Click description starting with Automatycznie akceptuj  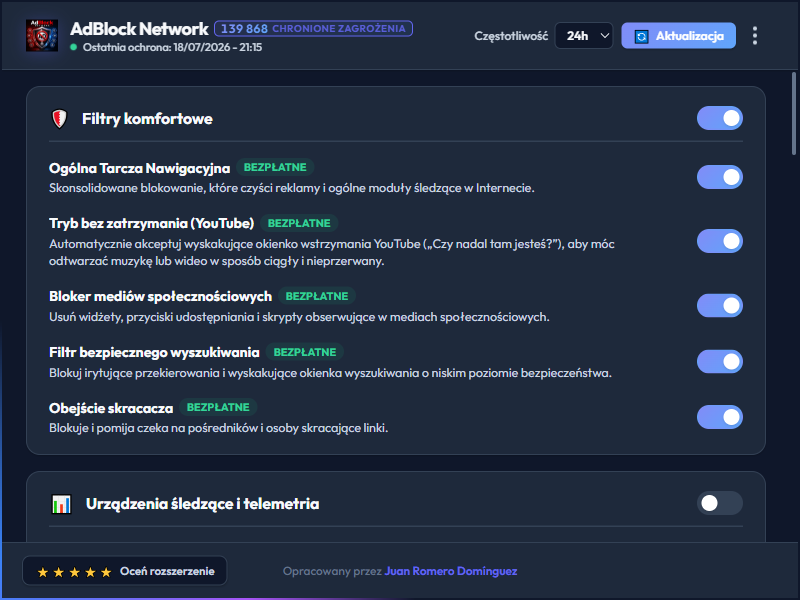click(x=332, y=253)
